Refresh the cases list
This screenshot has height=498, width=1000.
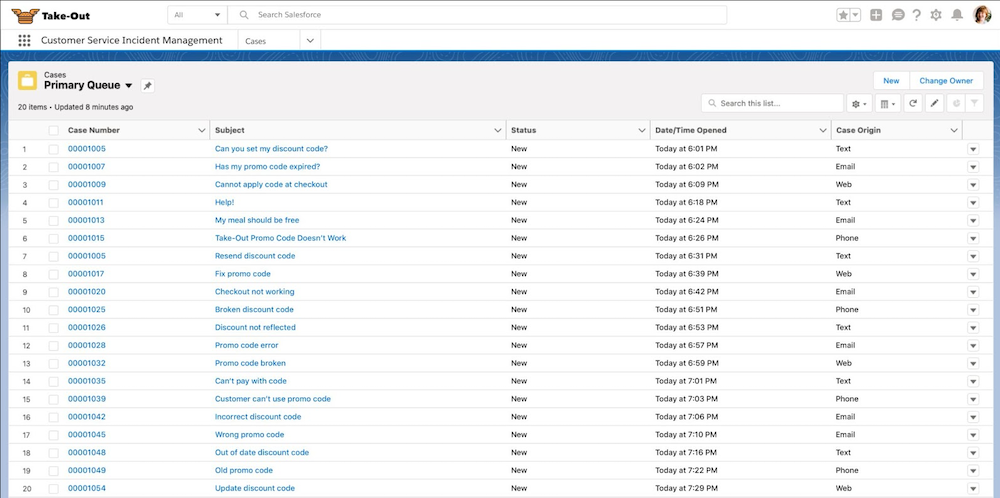tap(913, 103)
